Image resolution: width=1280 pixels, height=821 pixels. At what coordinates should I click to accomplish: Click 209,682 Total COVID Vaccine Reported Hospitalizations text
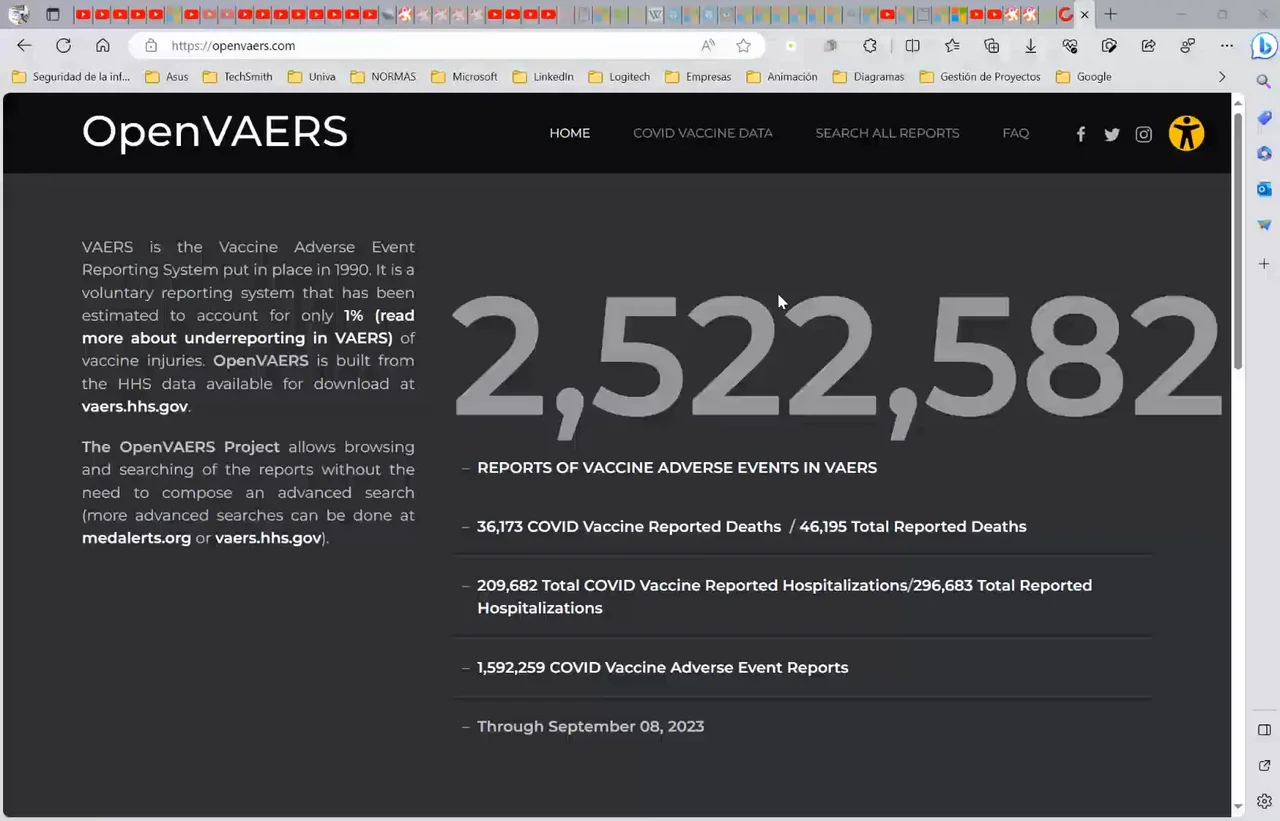coord(693,586)
